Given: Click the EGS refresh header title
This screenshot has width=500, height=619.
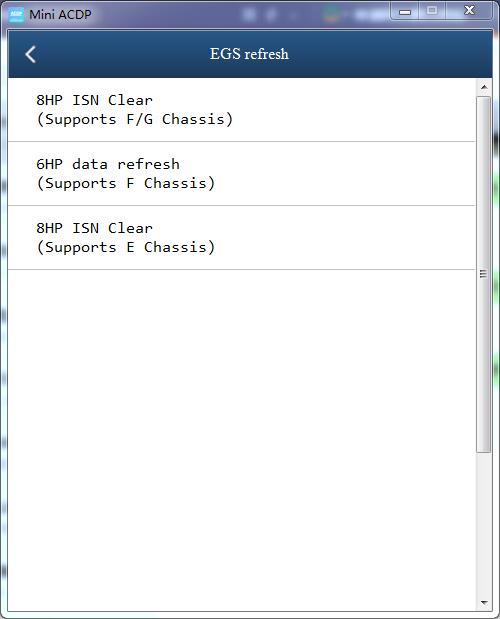Looking at the screenshot, I should (x=249, y=54).
